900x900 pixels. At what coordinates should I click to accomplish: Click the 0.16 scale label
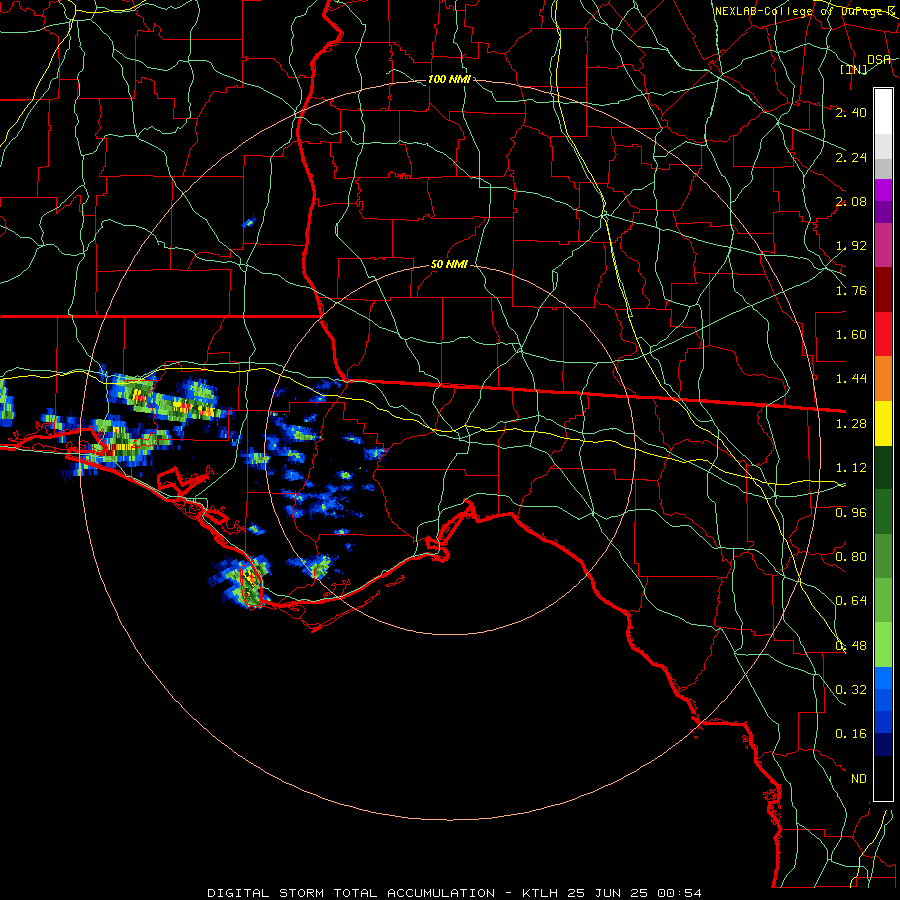coord(851,734)
